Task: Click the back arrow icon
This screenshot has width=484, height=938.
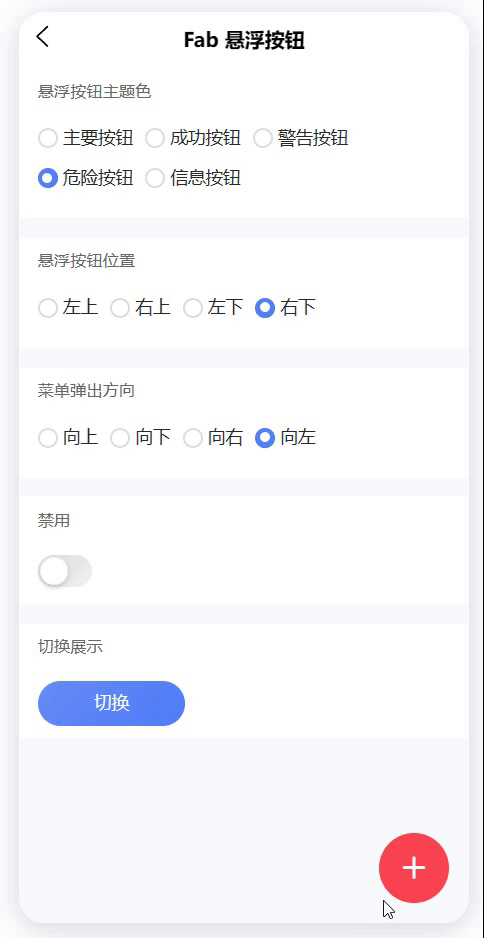Action: point(42,36)
